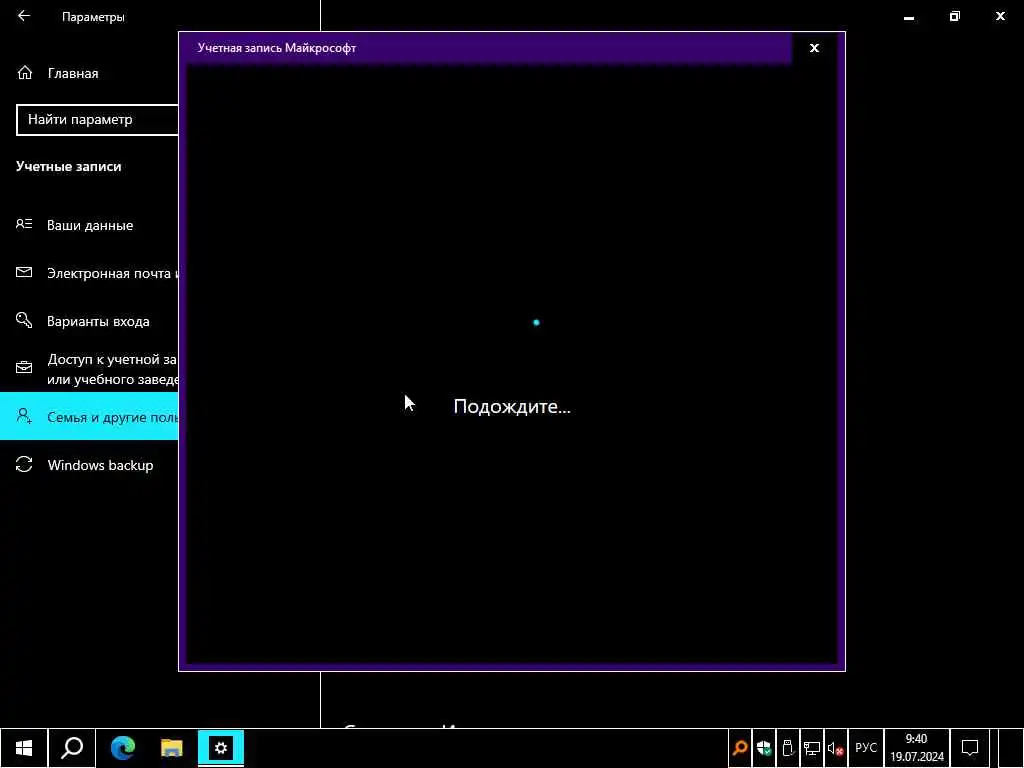Go back with the Settings back arrow

pyautogui.click(x=24, y=16)
